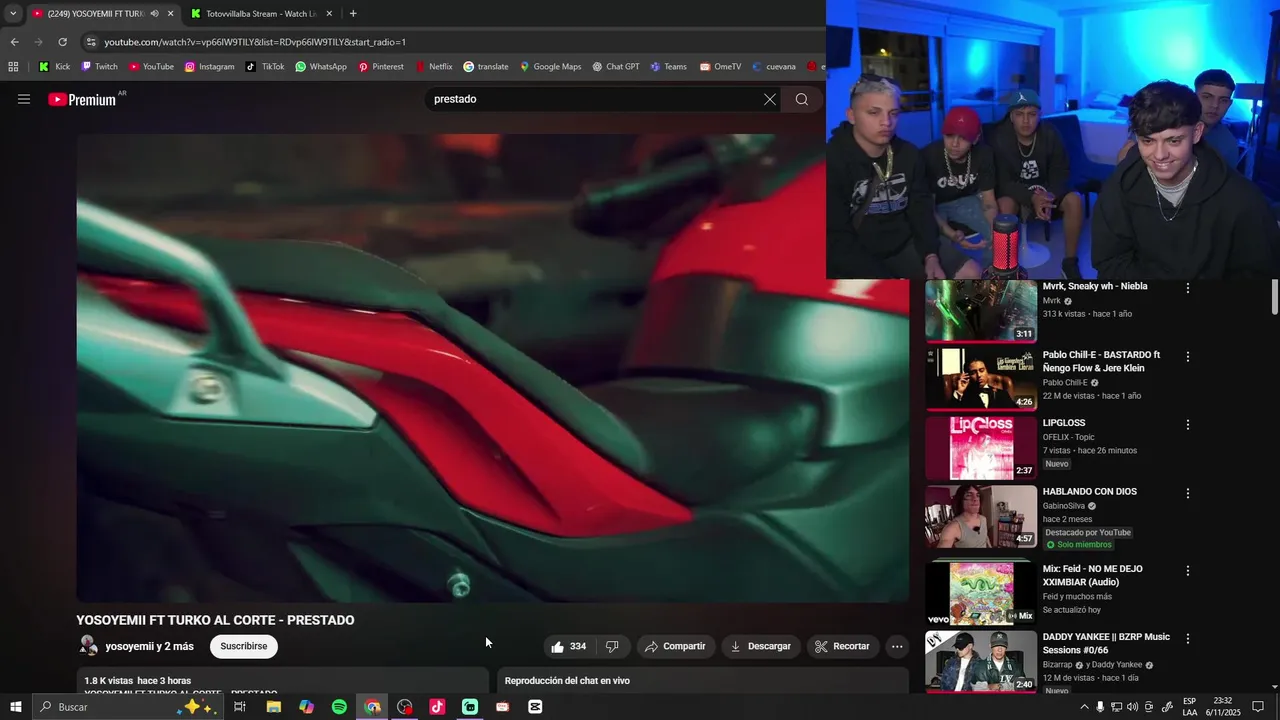
Task: Go back using the browser back arrow
Action: click(14, 42)
